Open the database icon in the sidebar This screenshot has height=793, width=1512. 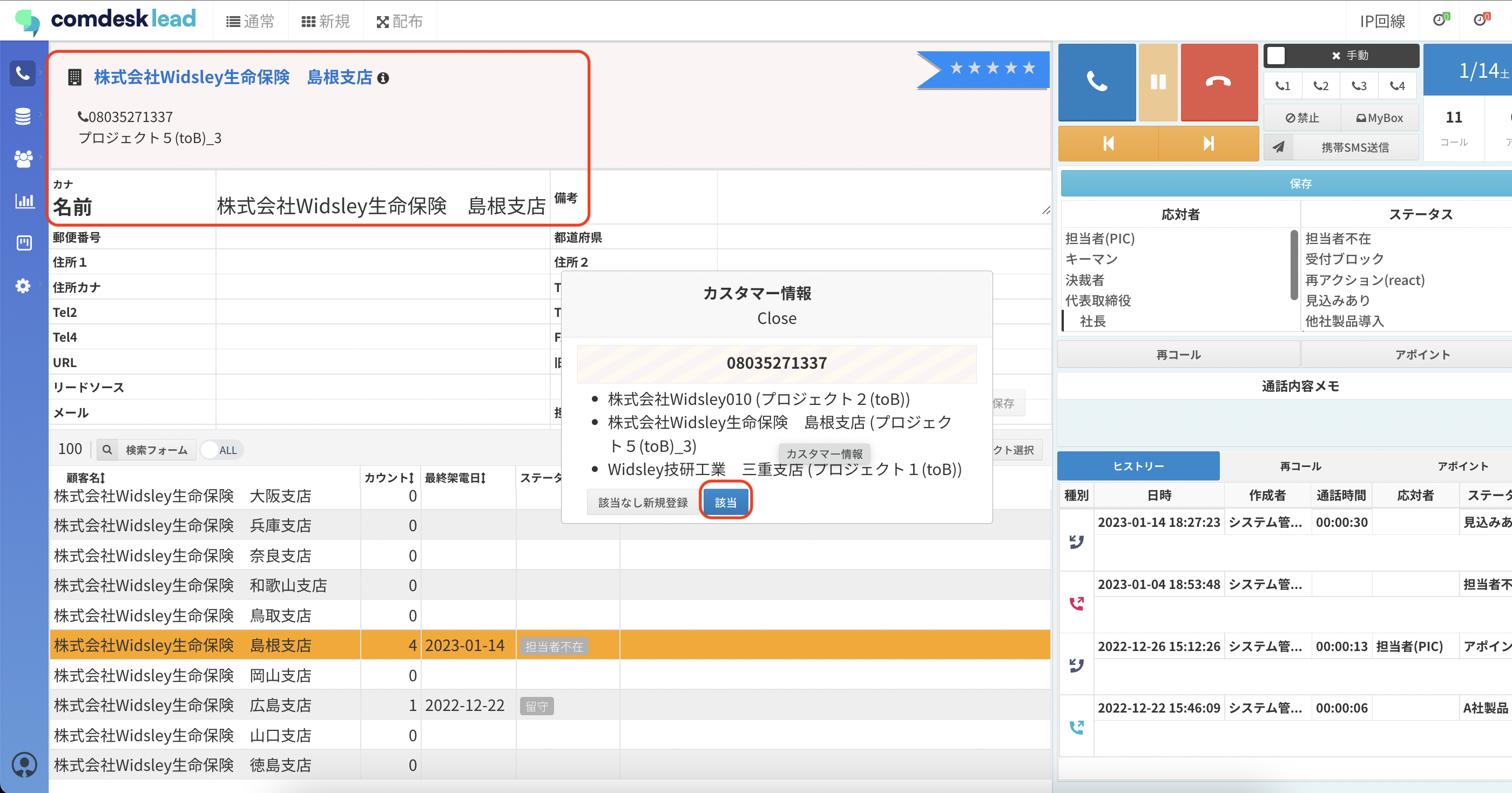pos(23,116)
